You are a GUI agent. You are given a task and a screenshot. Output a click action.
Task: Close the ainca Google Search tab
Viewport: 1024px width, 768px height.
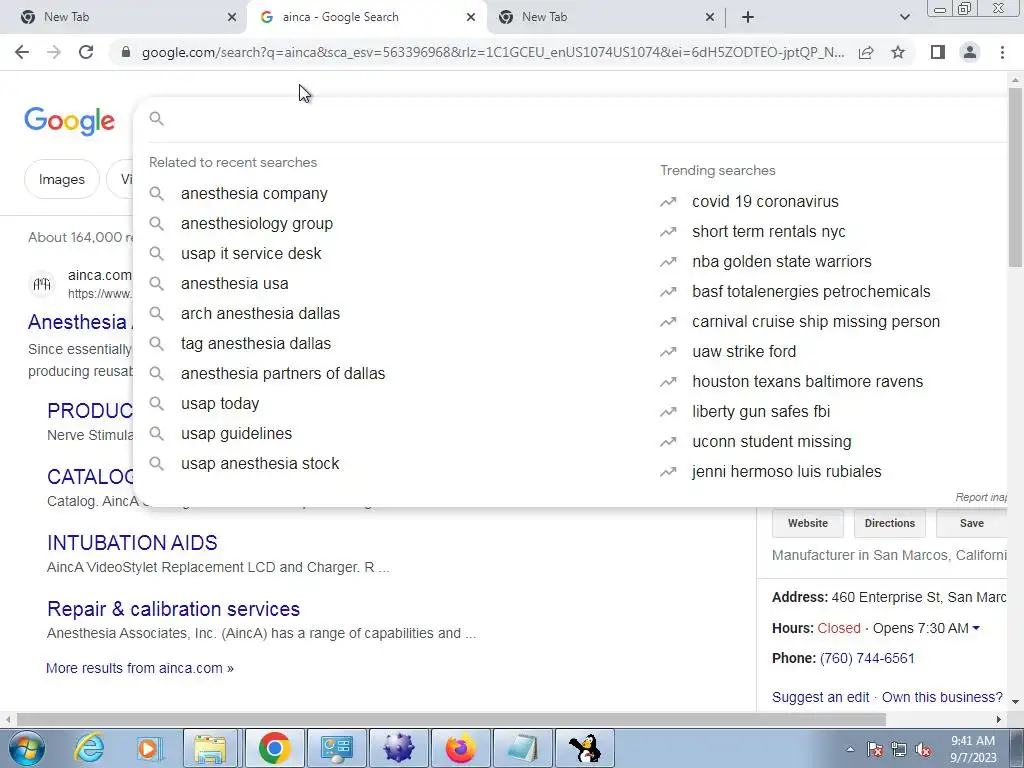[471, 17]
